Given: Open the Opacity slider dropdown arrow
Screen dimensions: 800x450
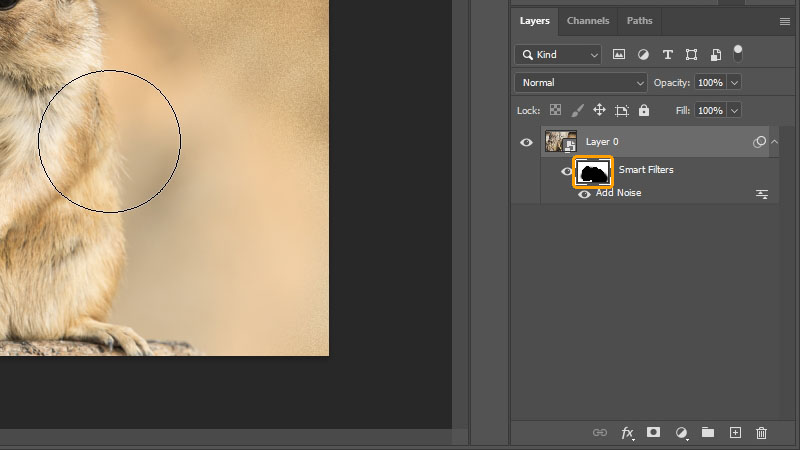Looking at the screenshot, I should pos(734,83).
